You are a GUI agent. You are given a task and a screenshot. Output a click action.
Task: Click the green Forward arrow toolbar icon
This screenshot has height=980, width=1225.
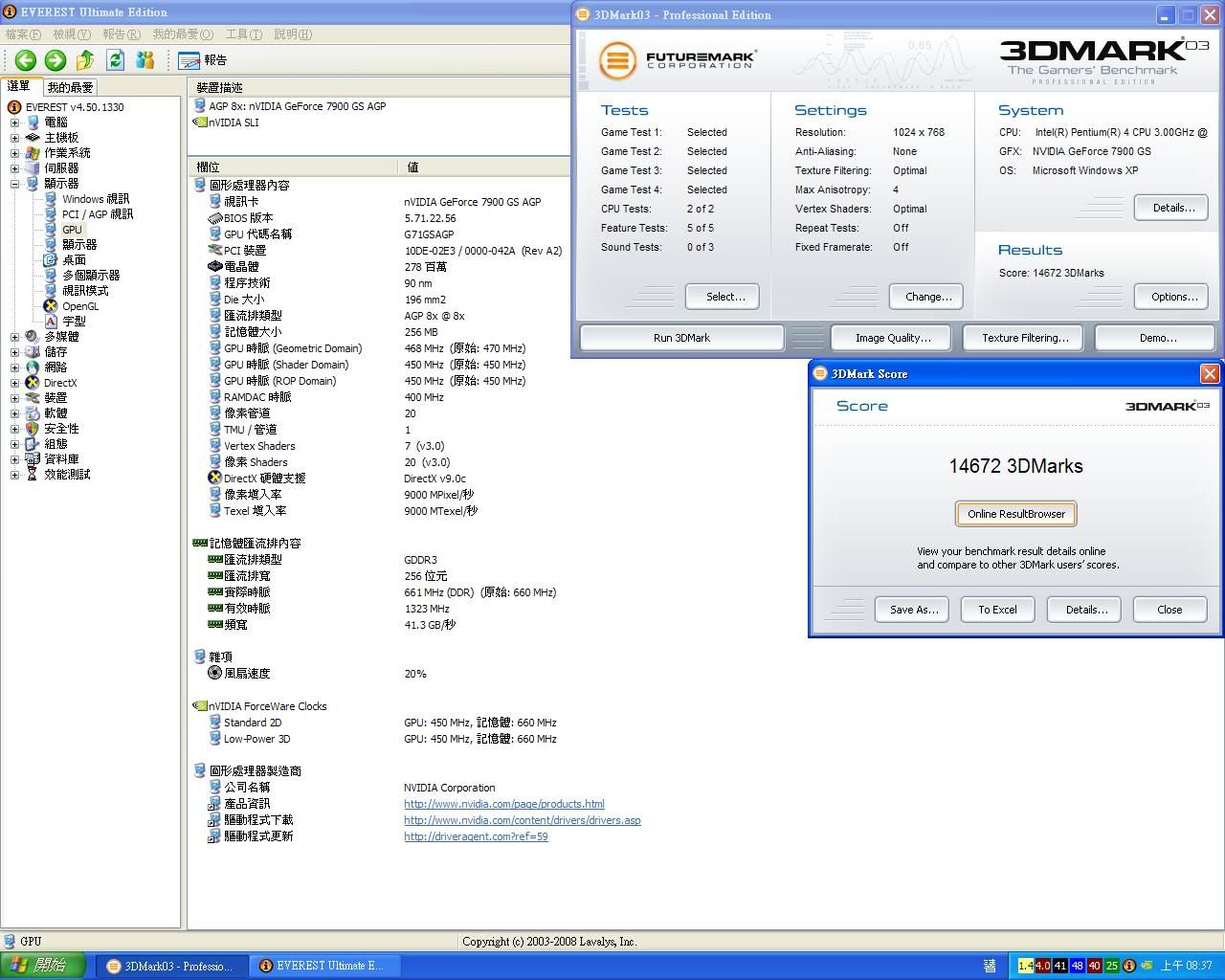[x=56, y=60]
